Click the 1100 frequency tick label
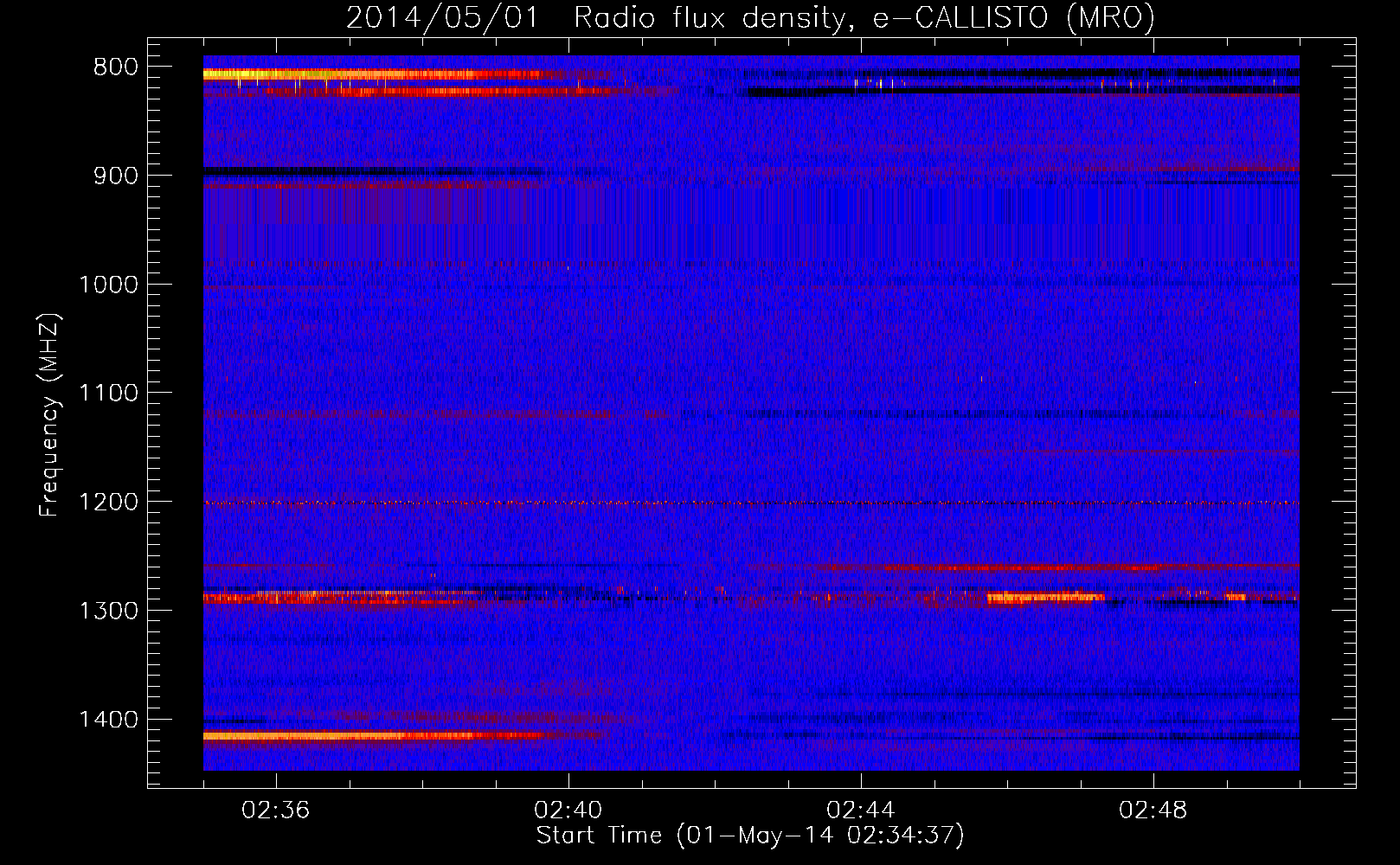 point(108,393)
